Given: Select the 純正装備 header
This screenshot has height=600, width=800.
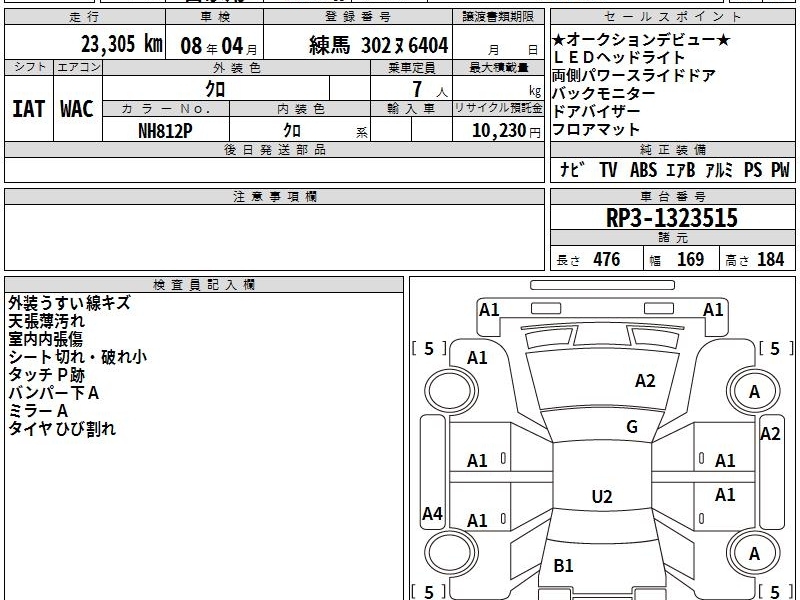Looking at the screenshot, I should click(x=672, y=149).
